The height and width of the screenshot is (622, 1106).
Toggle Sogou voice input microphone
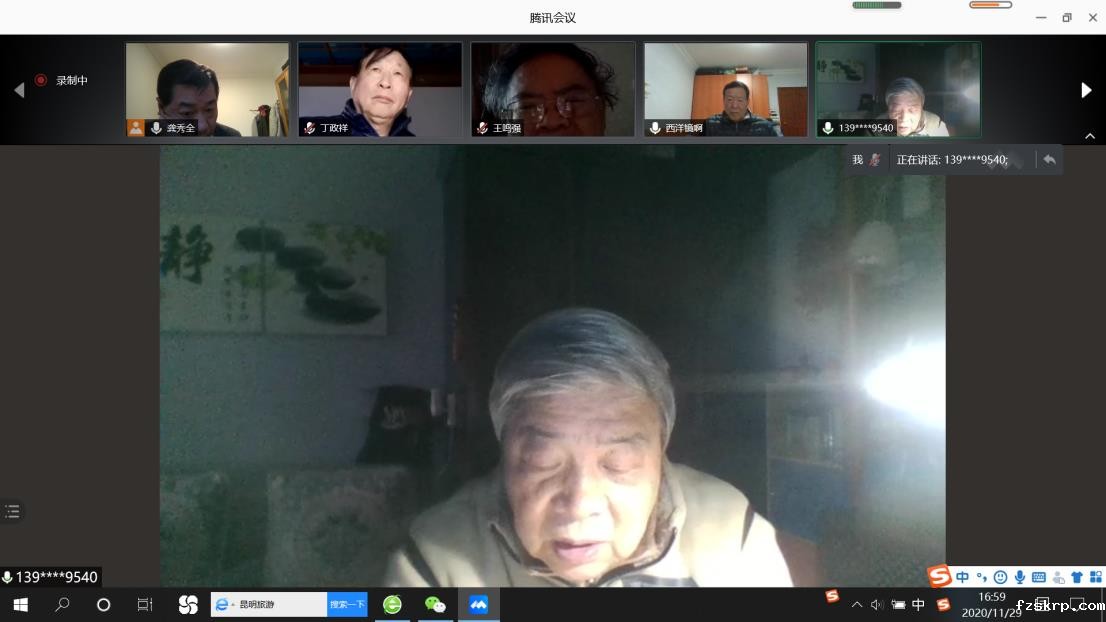click(x=1019, y=577)
